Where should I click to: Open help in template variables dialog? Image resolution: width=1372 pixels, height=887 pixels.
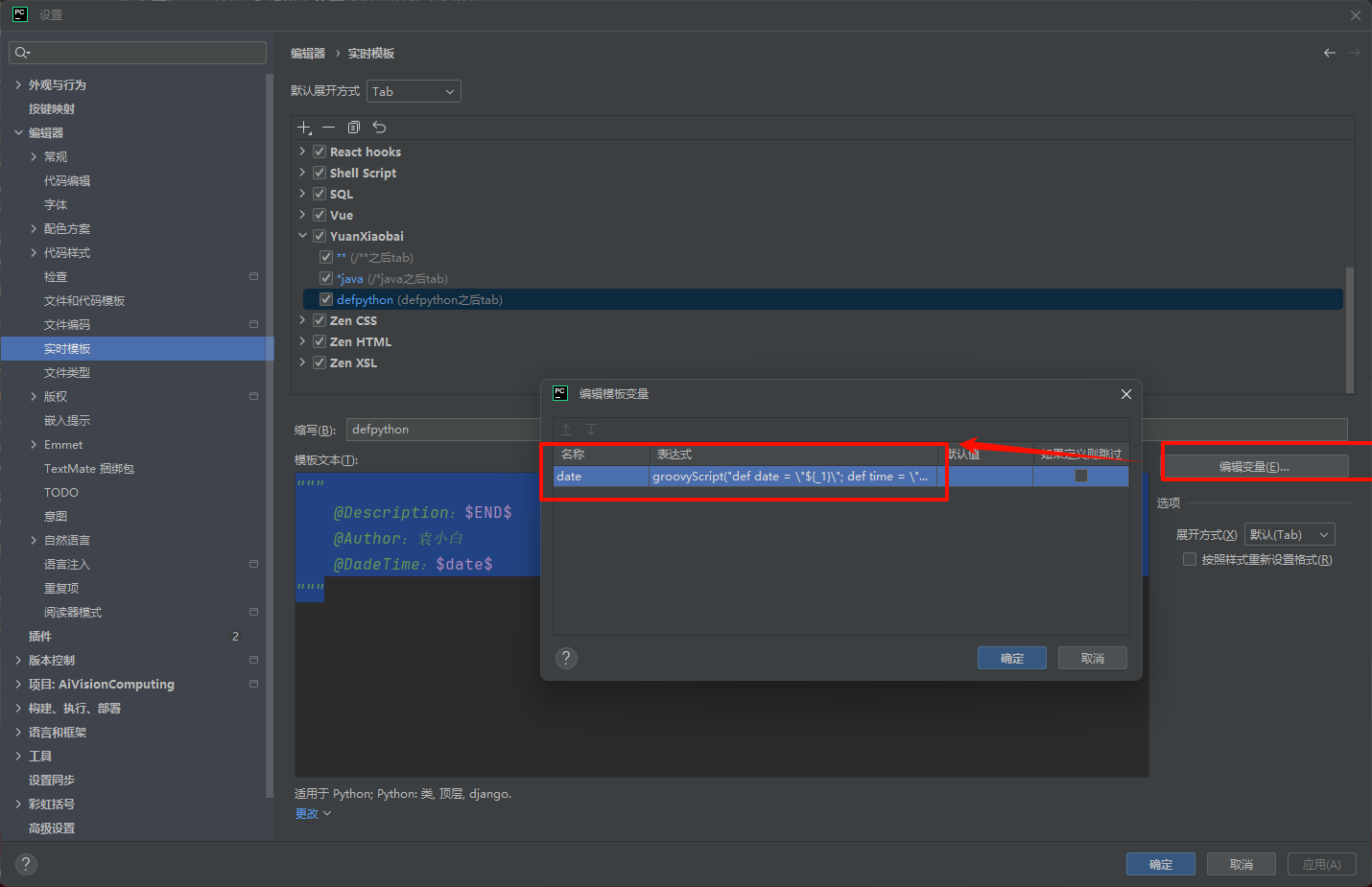pyautogui.click(x=567, y=658)
